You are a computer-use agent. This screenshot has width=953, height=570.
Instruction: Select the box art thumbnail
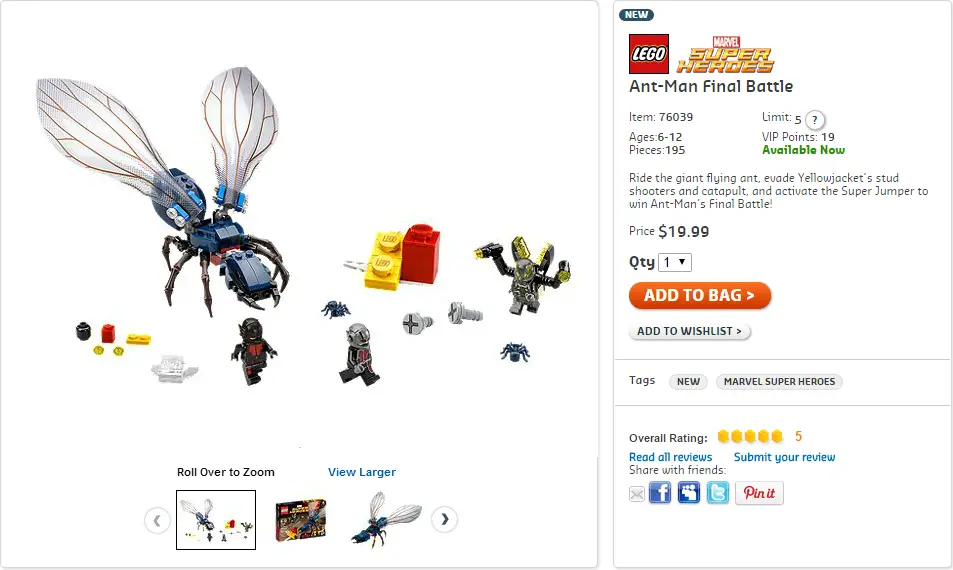(300, 520)
